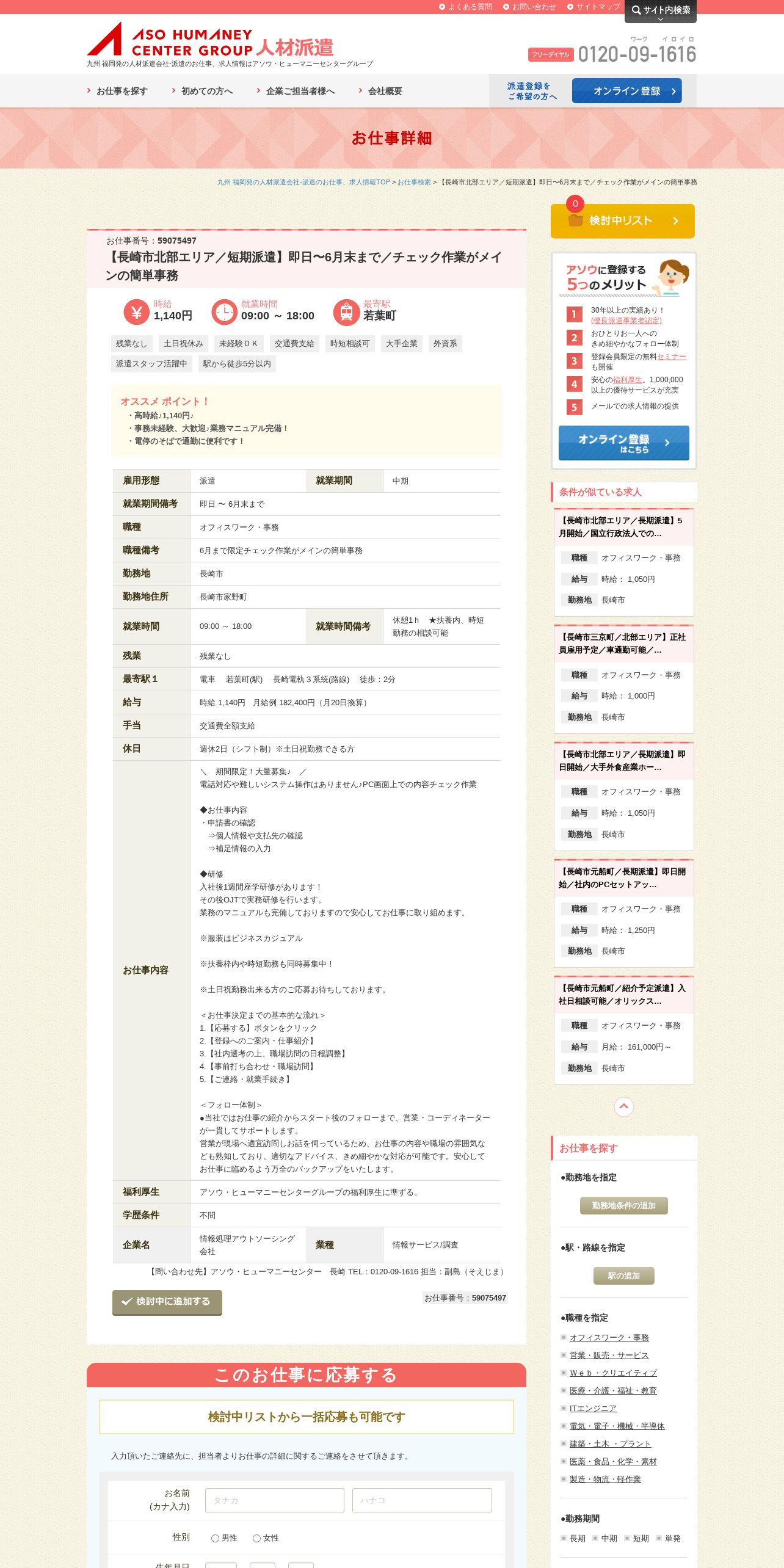Screen dimensions: 784x1568
Task: Open サイトマップ link in top bar
Action: [x=593, y=7]
